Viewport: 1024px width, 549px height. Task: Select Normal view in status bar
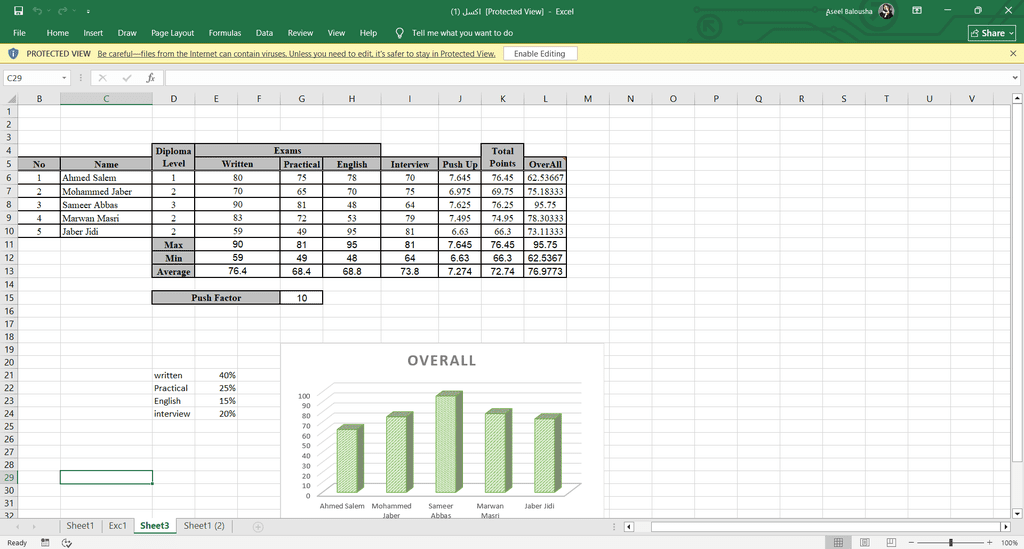838,543
